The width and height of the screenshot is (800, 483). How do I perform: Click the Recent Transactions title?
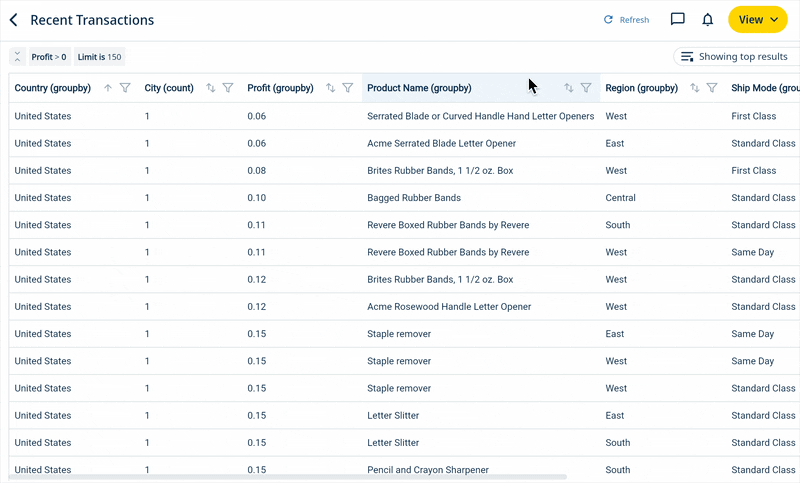coord(92,20)
